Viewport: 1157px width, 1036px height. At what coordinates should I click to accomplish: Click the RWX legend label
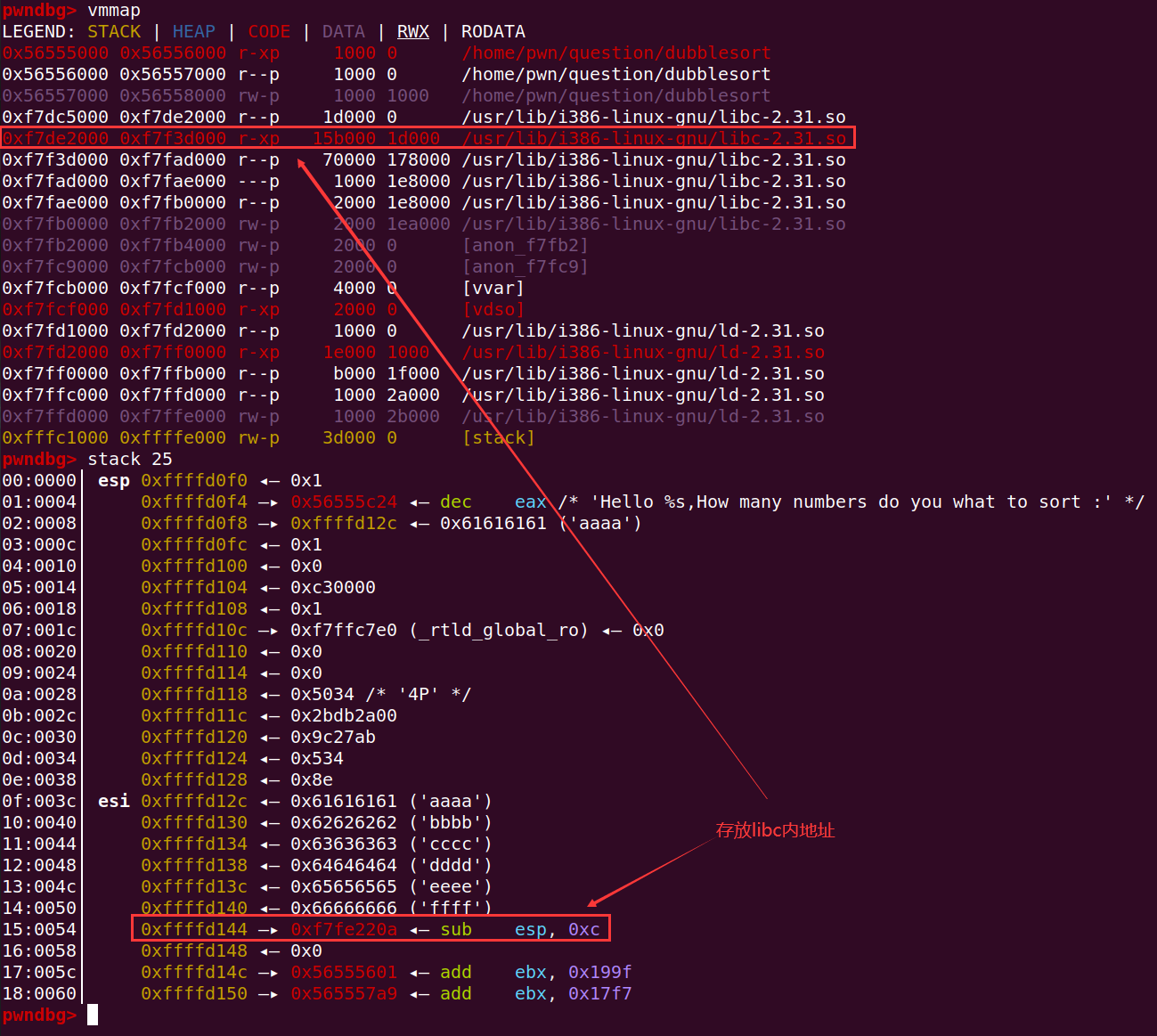413,32
